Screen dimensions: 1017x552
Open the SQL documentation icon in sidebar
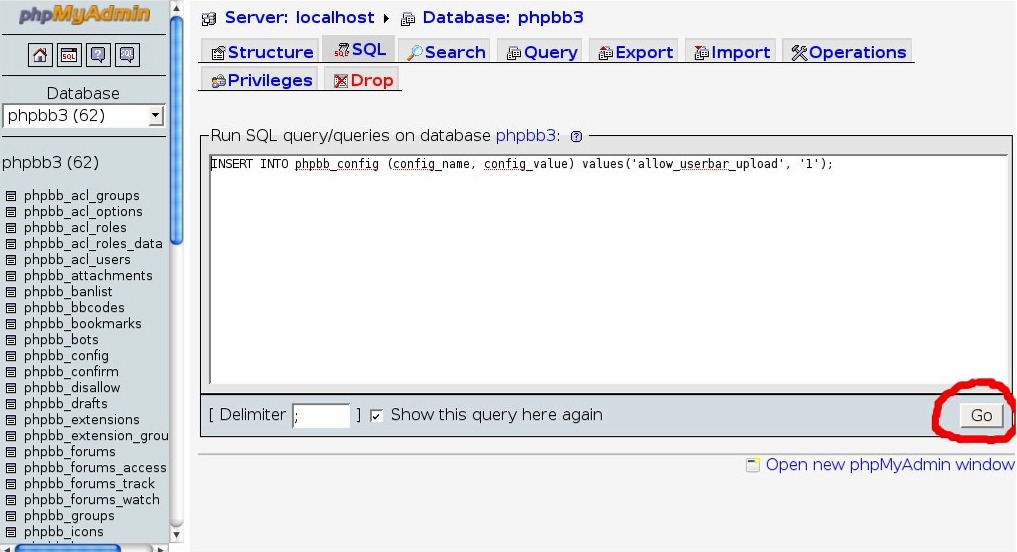[127, 55]
